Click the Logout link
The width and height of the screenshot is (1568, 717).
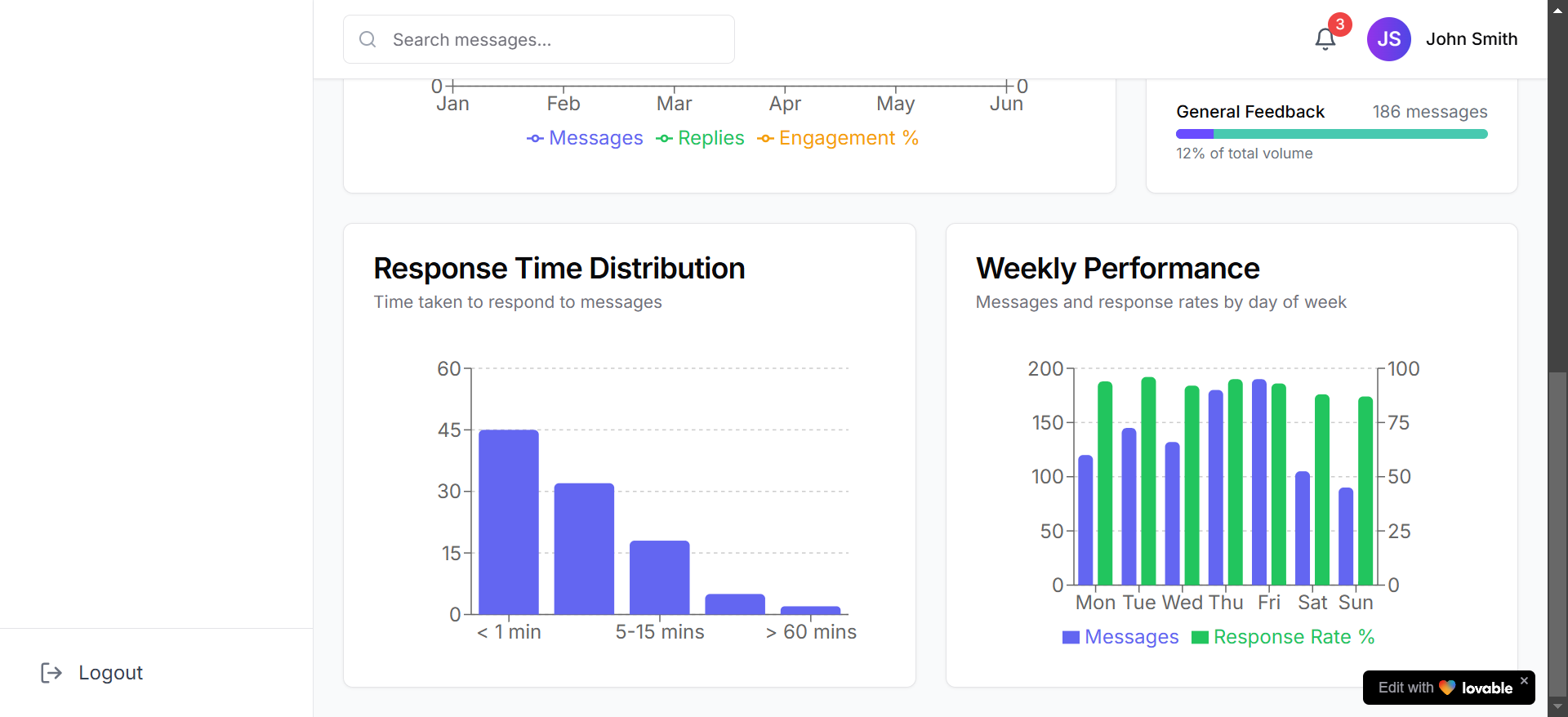pos(110,672)
